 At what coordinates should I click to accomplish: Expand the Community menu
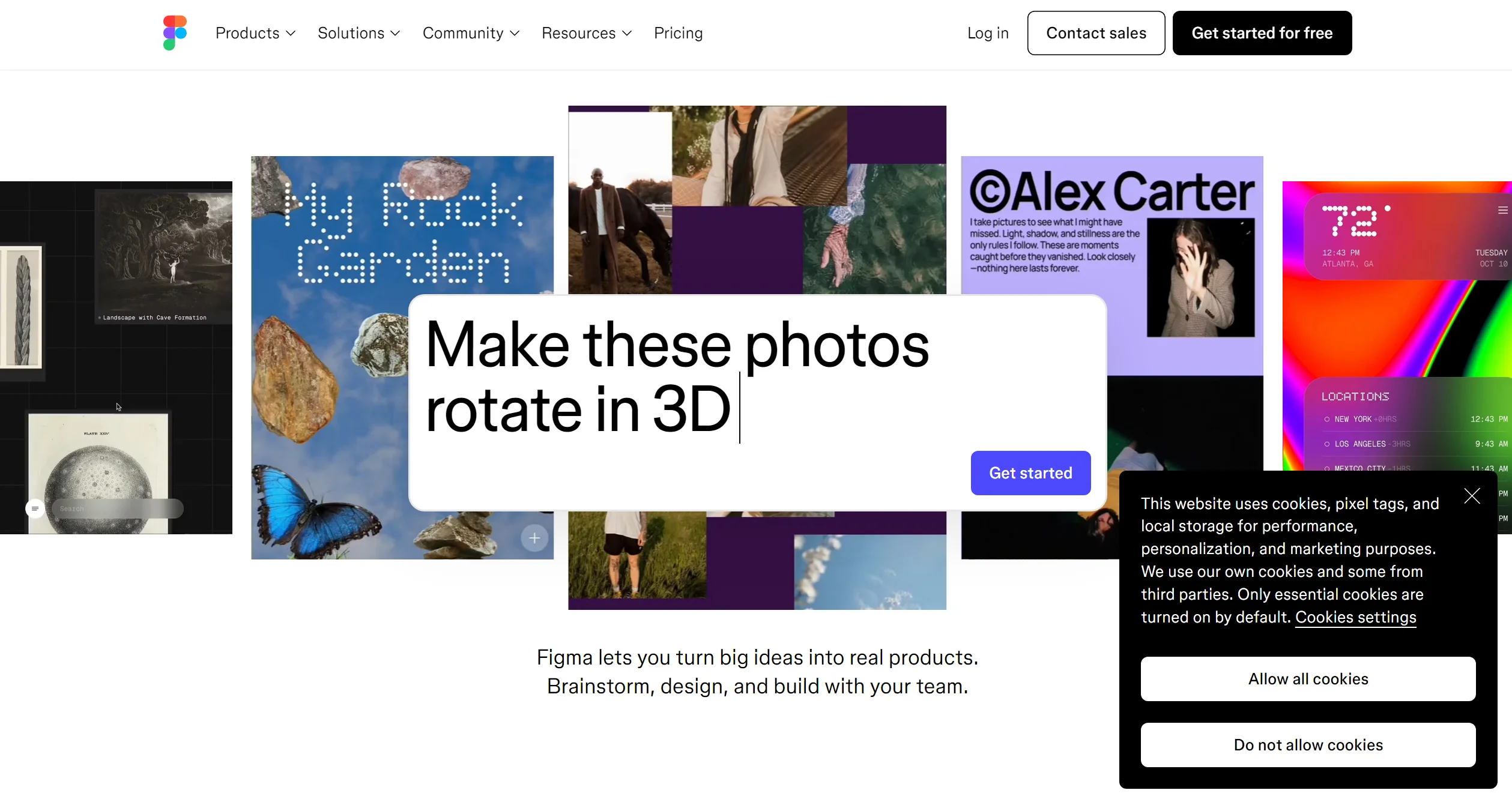point(471,33)
